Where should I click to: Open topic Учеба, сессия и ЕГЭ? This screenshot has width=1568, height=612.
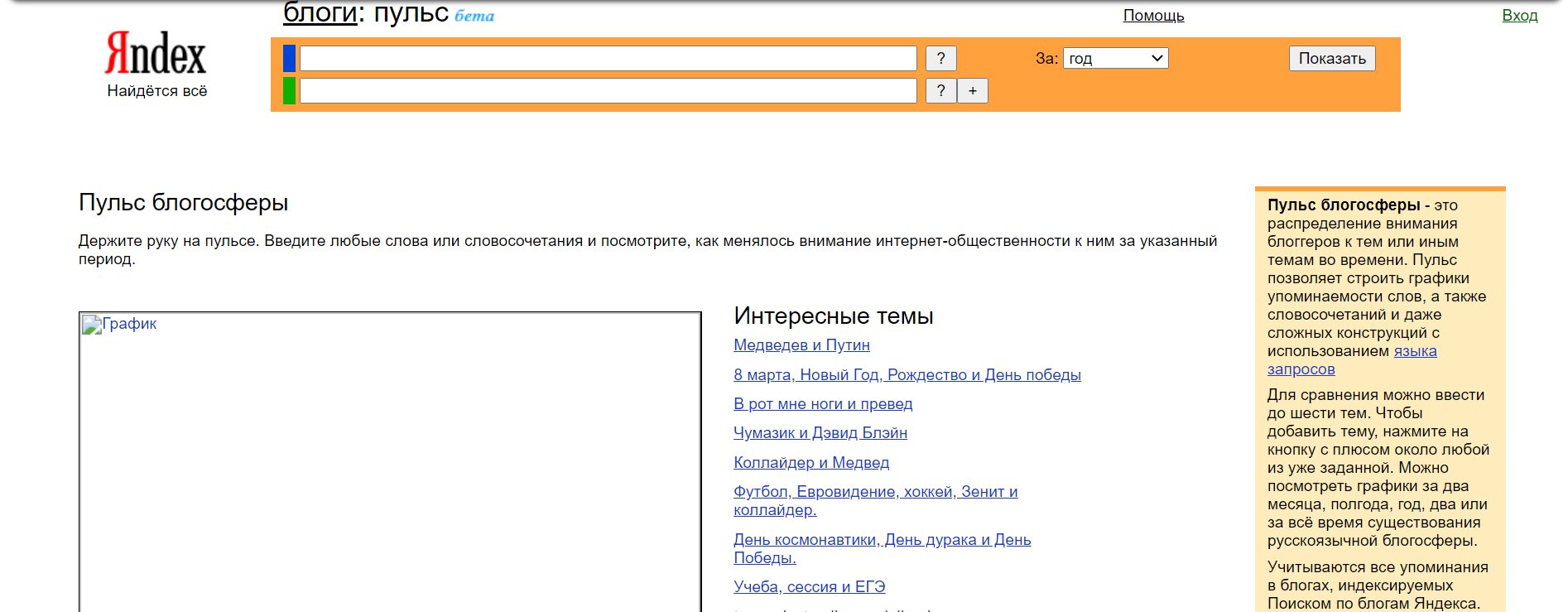810,587
